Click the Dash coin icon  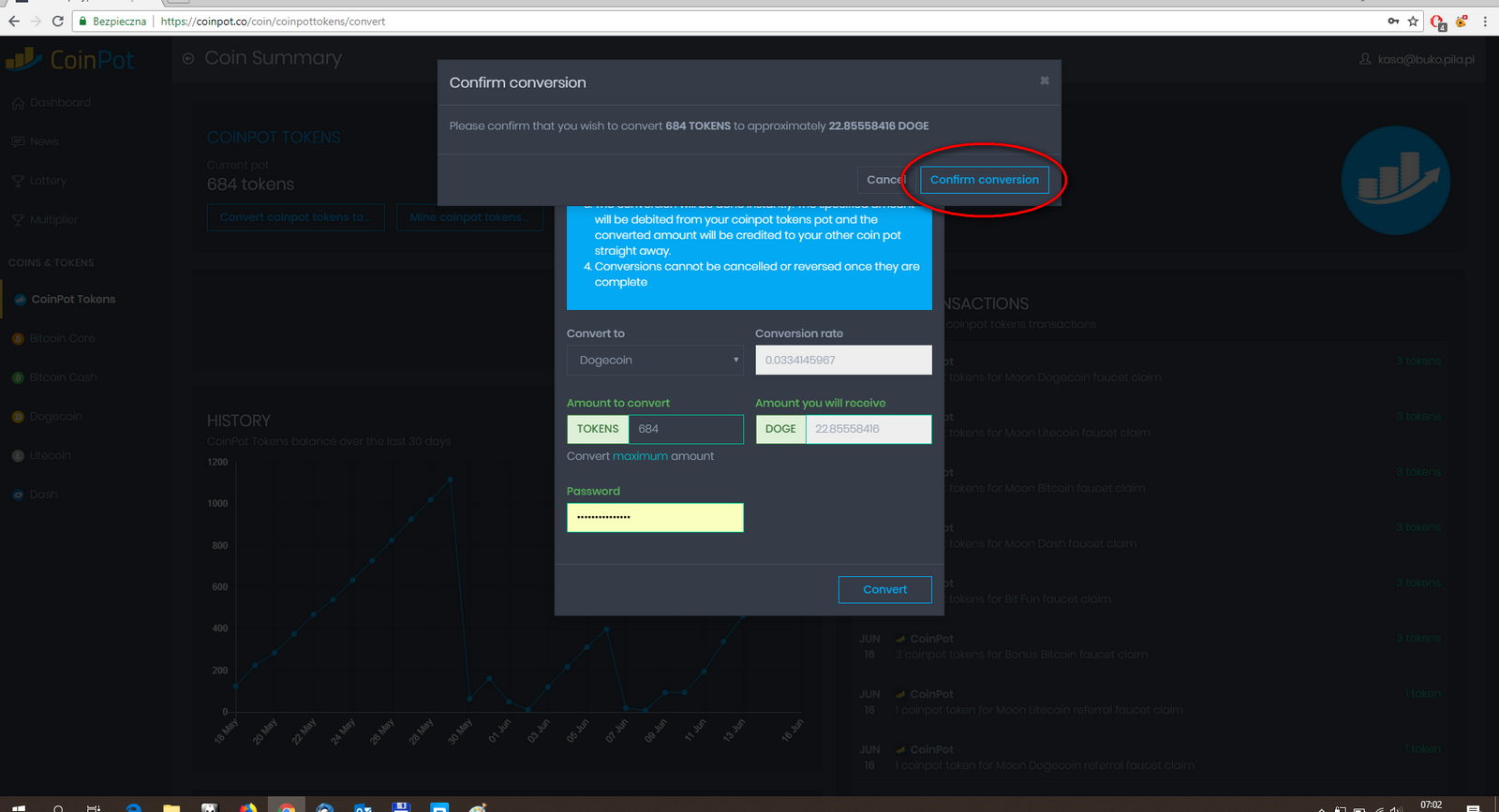coord(18,495)
